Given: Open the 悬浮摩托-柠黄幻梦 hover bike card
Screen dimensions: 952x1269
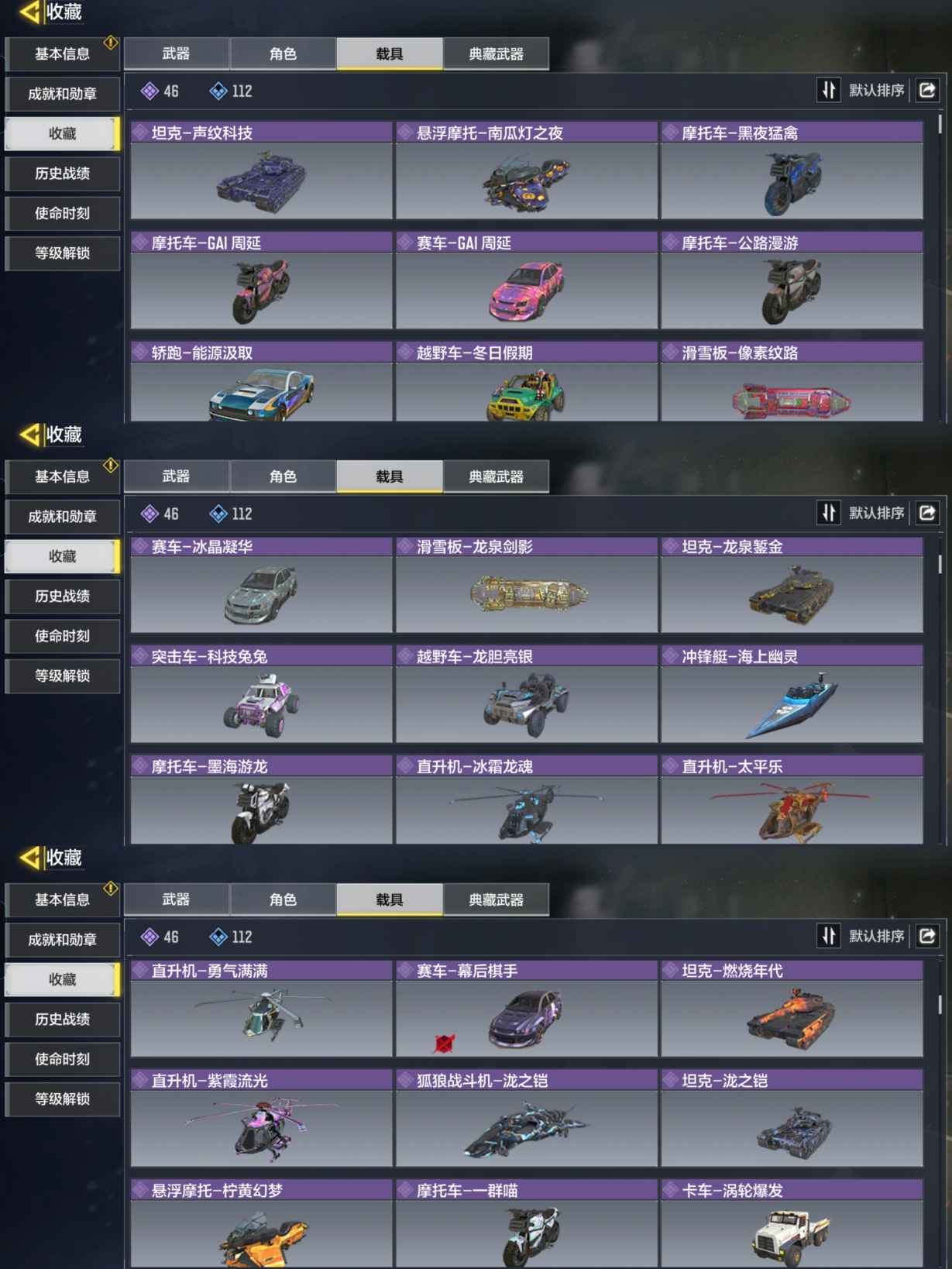Looking at the screenshot, I should pos(262,1224).
